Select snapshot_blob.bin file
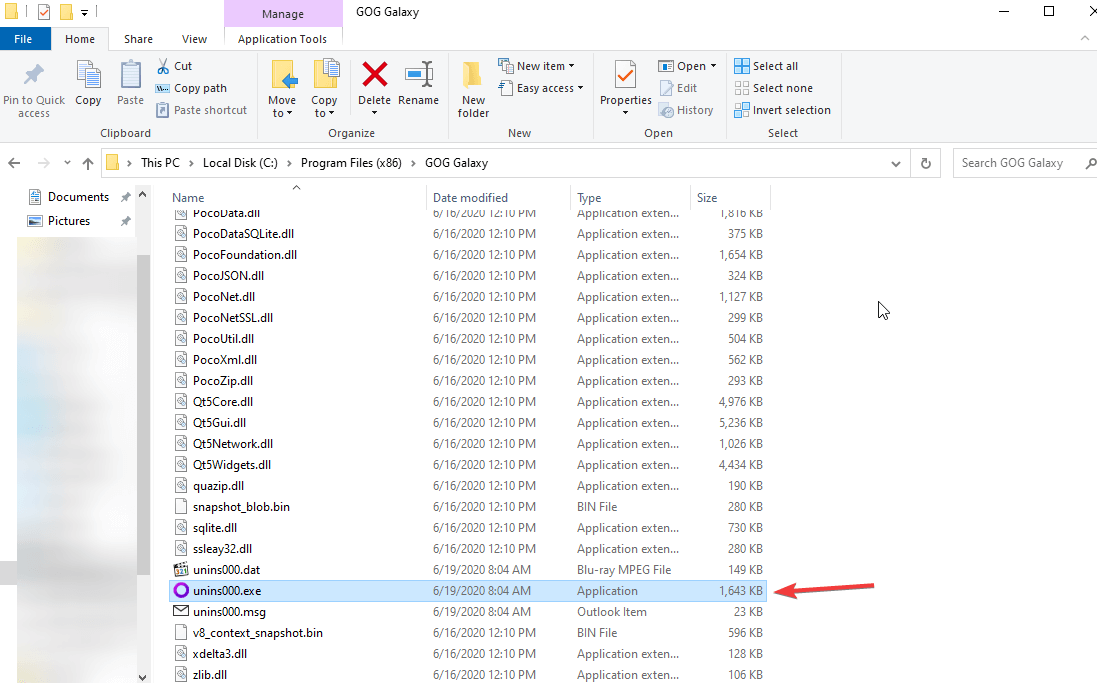The image size is (1097, 683). (468, 507)
